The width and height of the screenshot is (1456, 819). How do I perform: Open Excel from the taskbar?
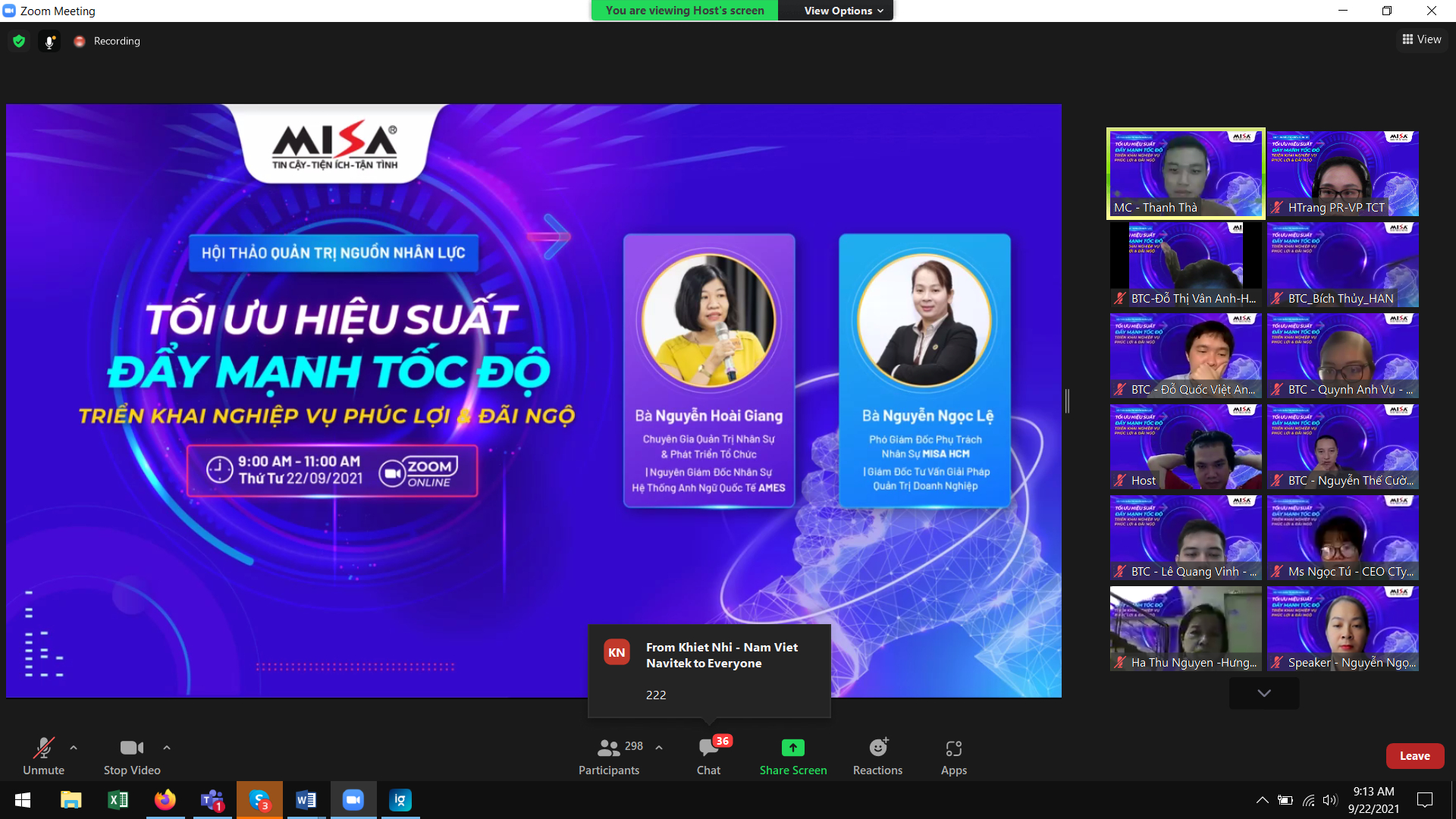tap(118, 800)
